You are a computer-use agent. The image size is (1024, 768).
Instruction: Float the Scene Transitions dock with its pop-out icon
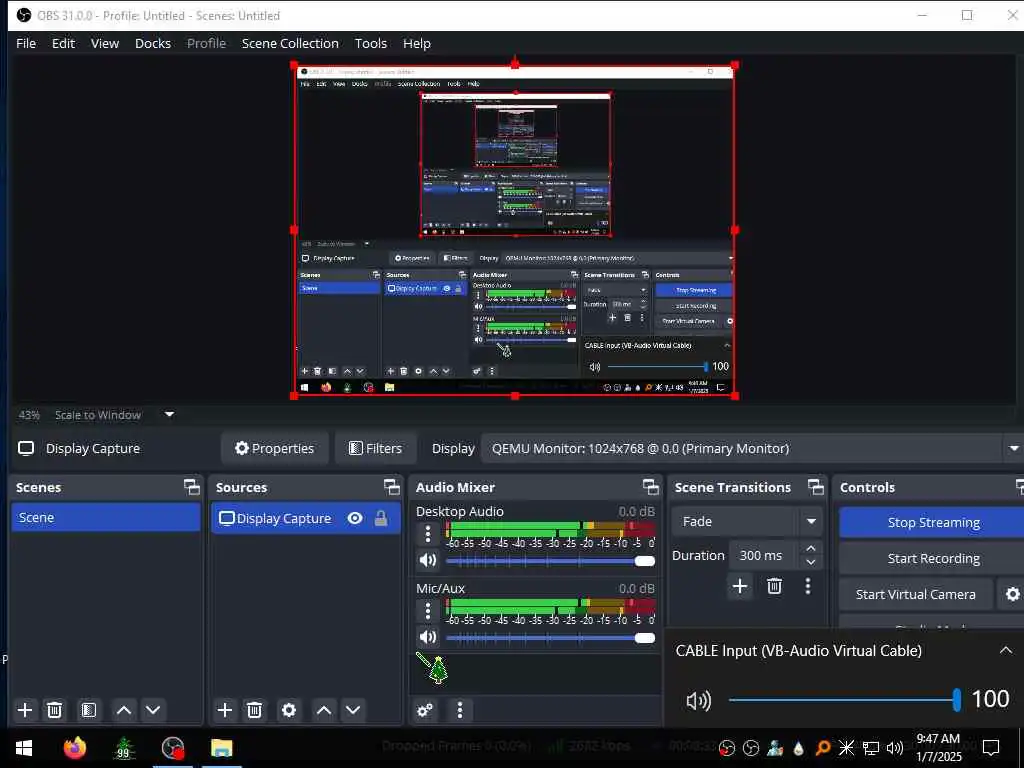(x=816, y=487)
